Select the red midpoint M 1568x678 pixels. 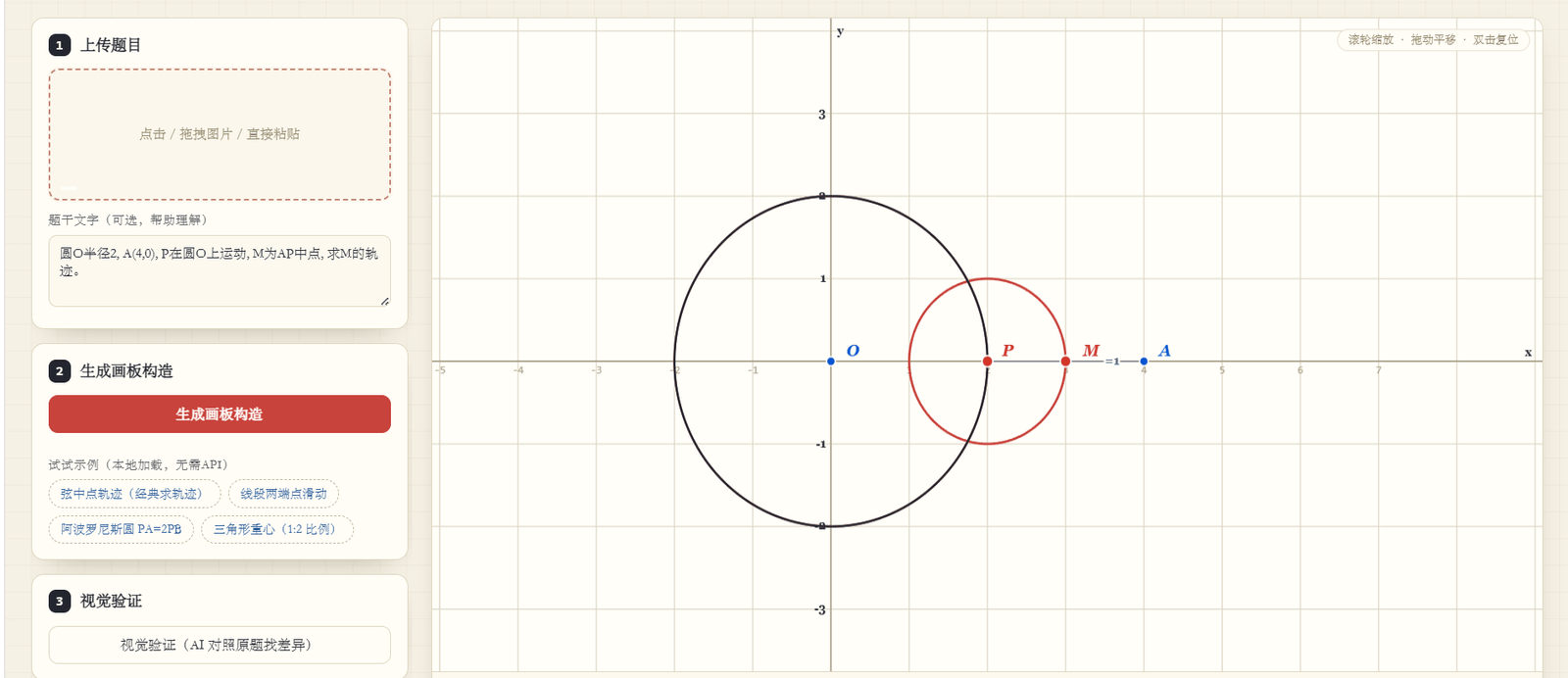tap(1065, 362)
